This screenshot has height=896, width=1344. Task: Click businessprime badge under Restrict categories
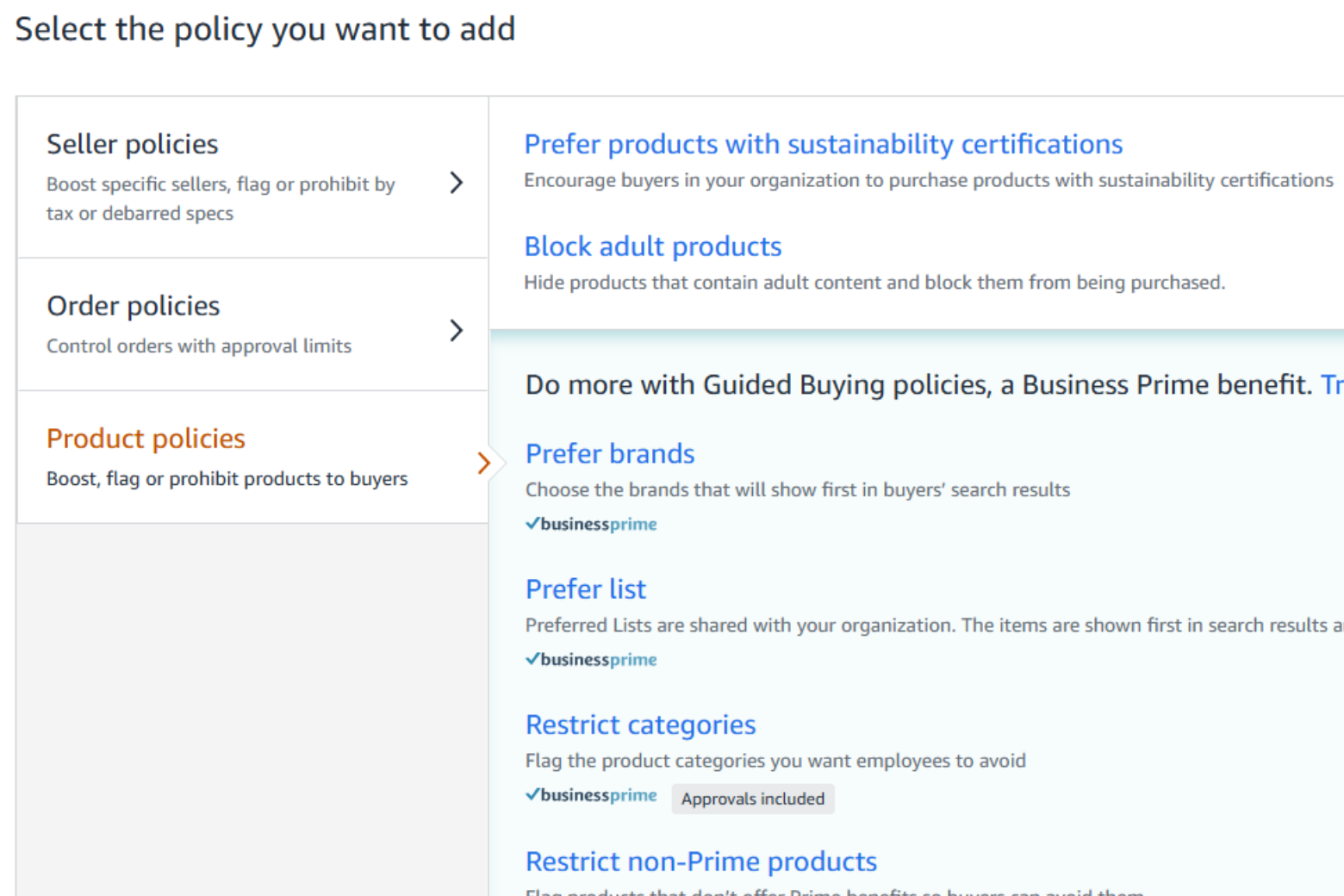[591, 794]
